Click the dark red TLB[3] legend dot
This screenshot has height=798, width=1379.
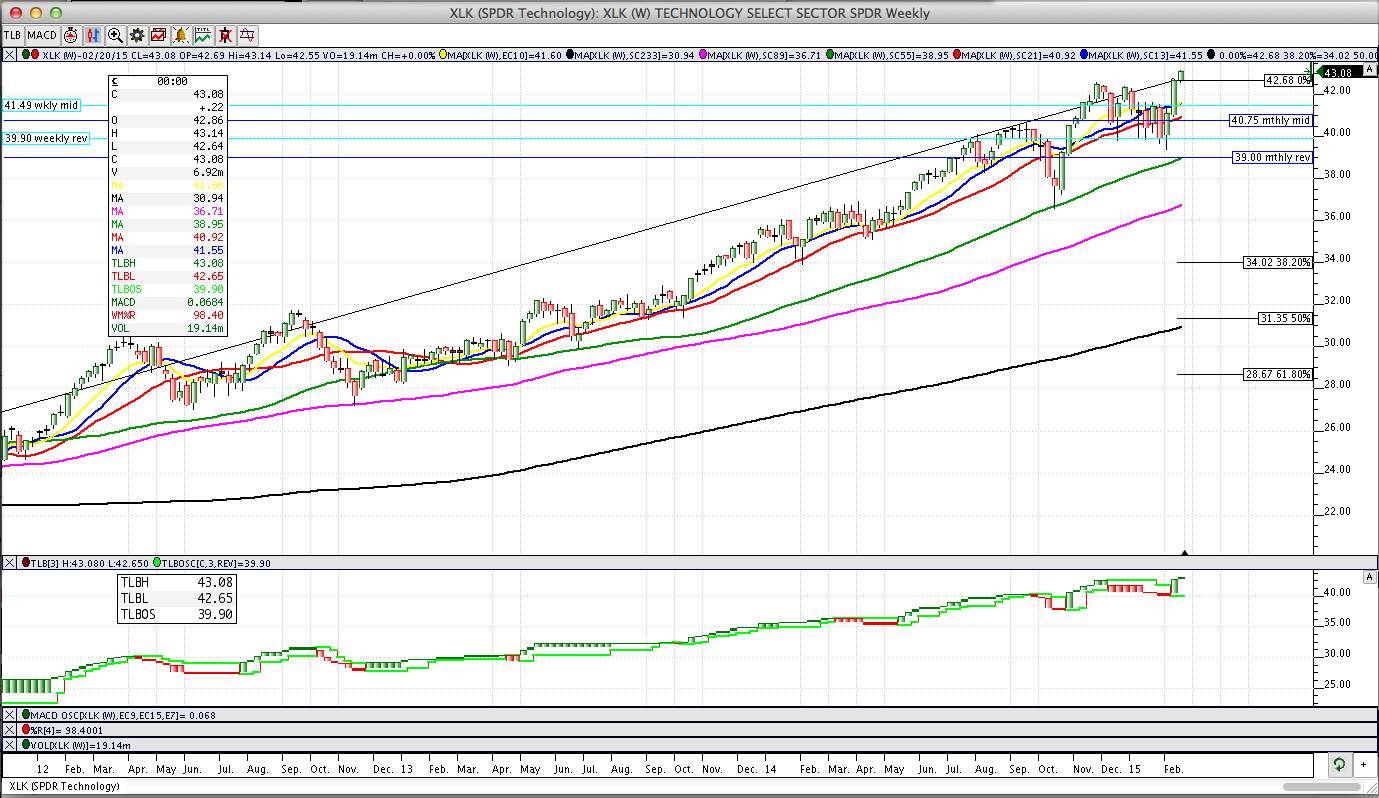tap(26, 563)
